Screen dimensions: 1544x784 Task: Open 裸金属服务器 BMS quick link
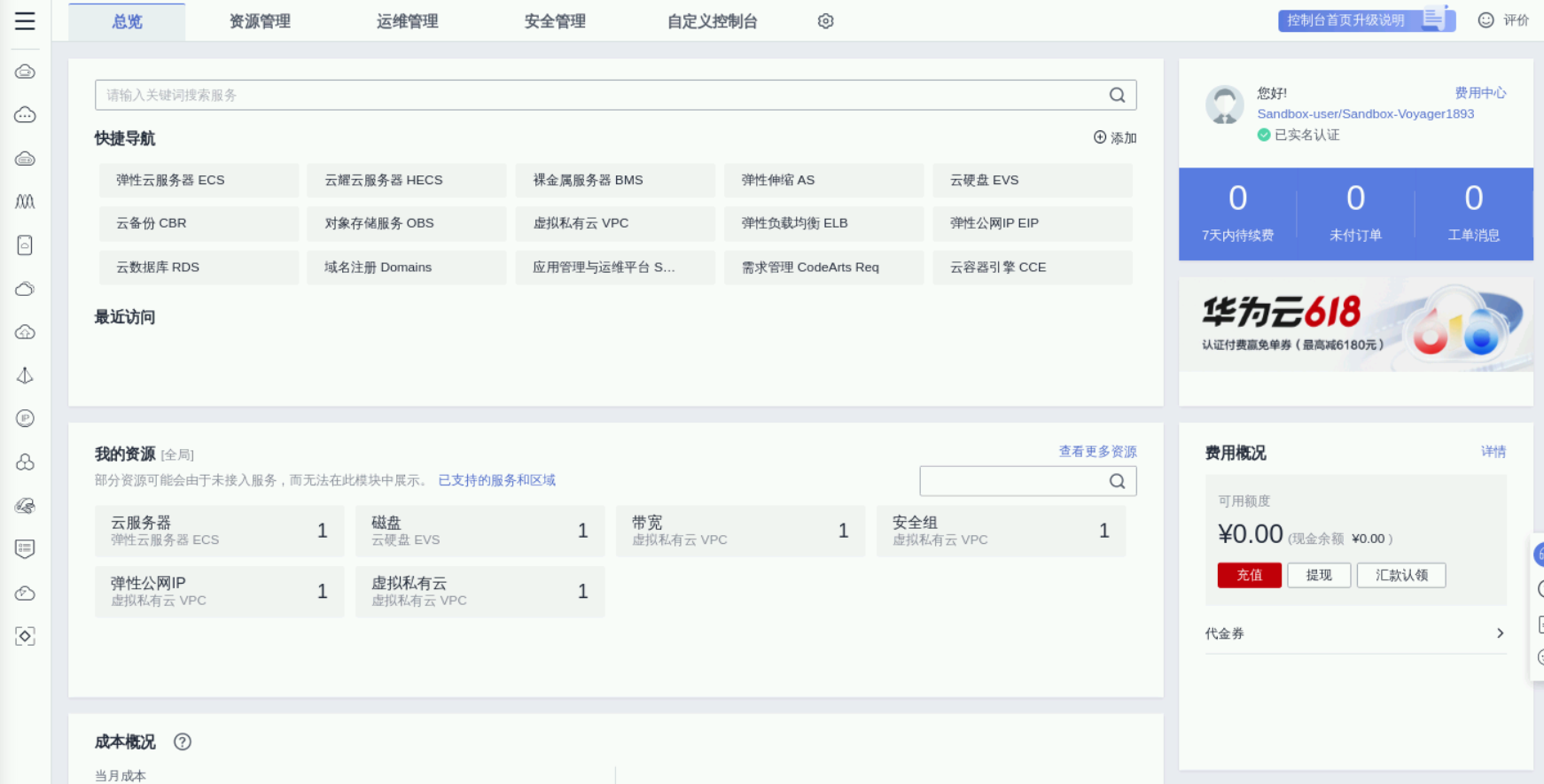coord(615,180)
